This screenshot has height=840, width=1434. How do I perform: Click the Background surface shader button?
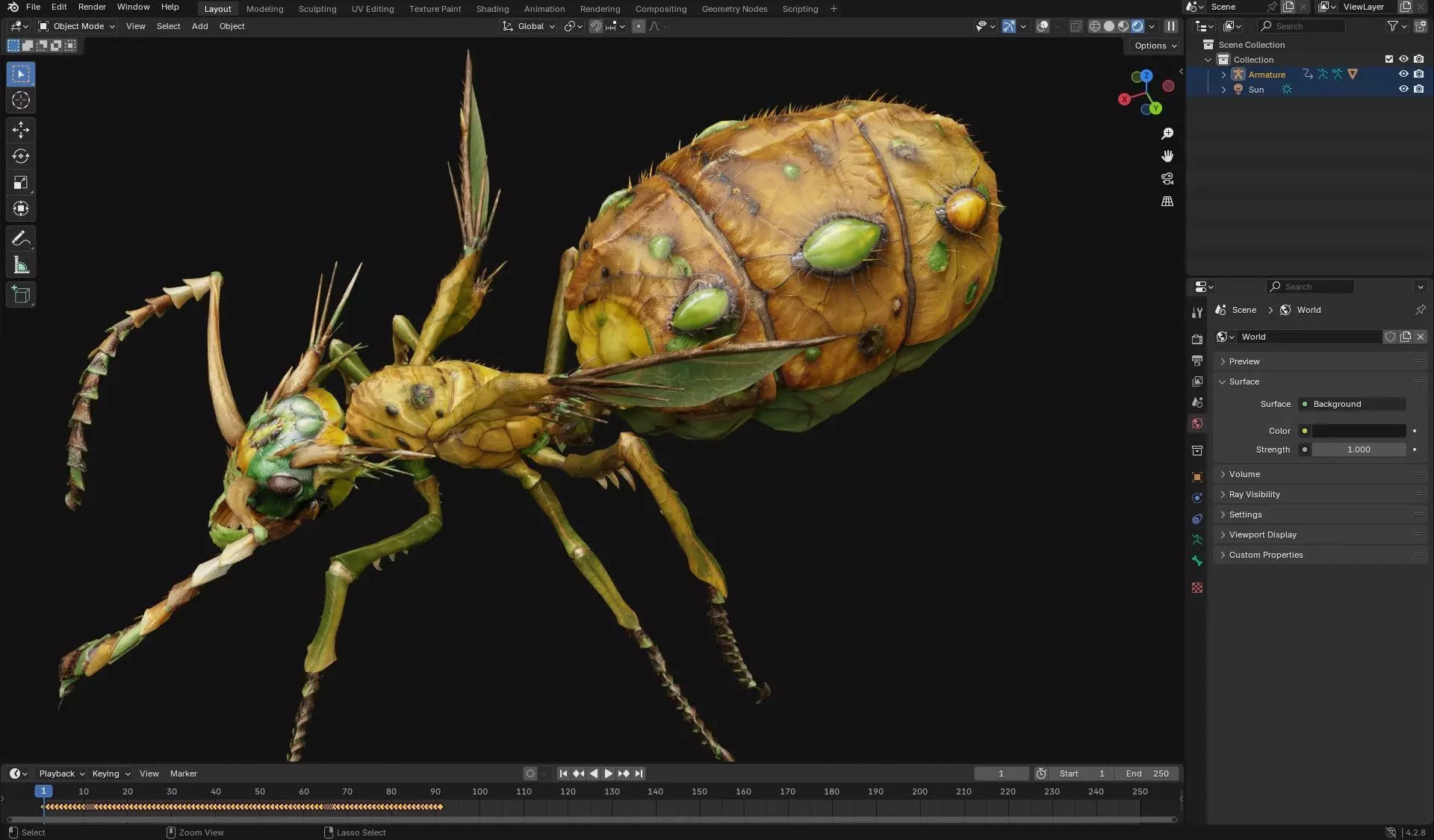coord(1352,404)
